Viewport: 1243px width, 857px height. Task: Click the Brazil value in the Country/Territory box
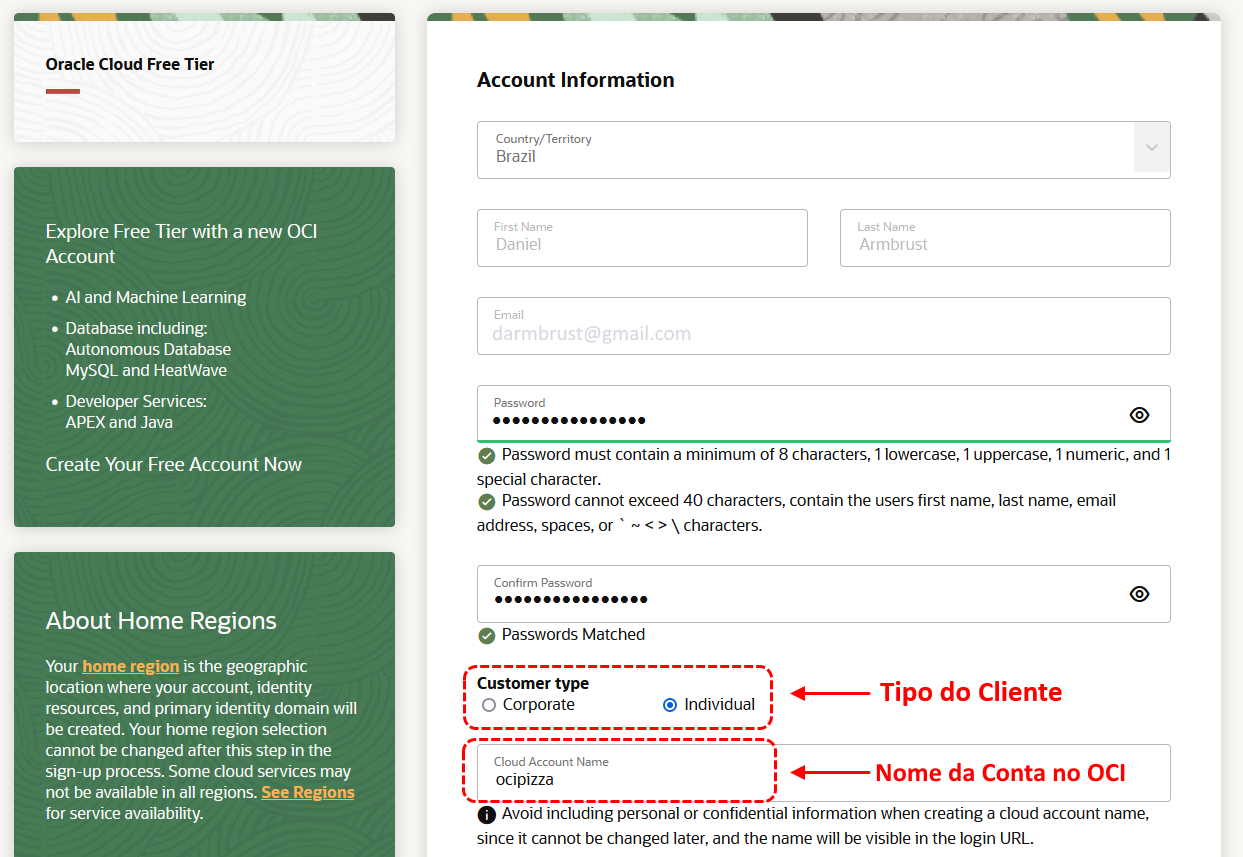(x=516, y=157)
